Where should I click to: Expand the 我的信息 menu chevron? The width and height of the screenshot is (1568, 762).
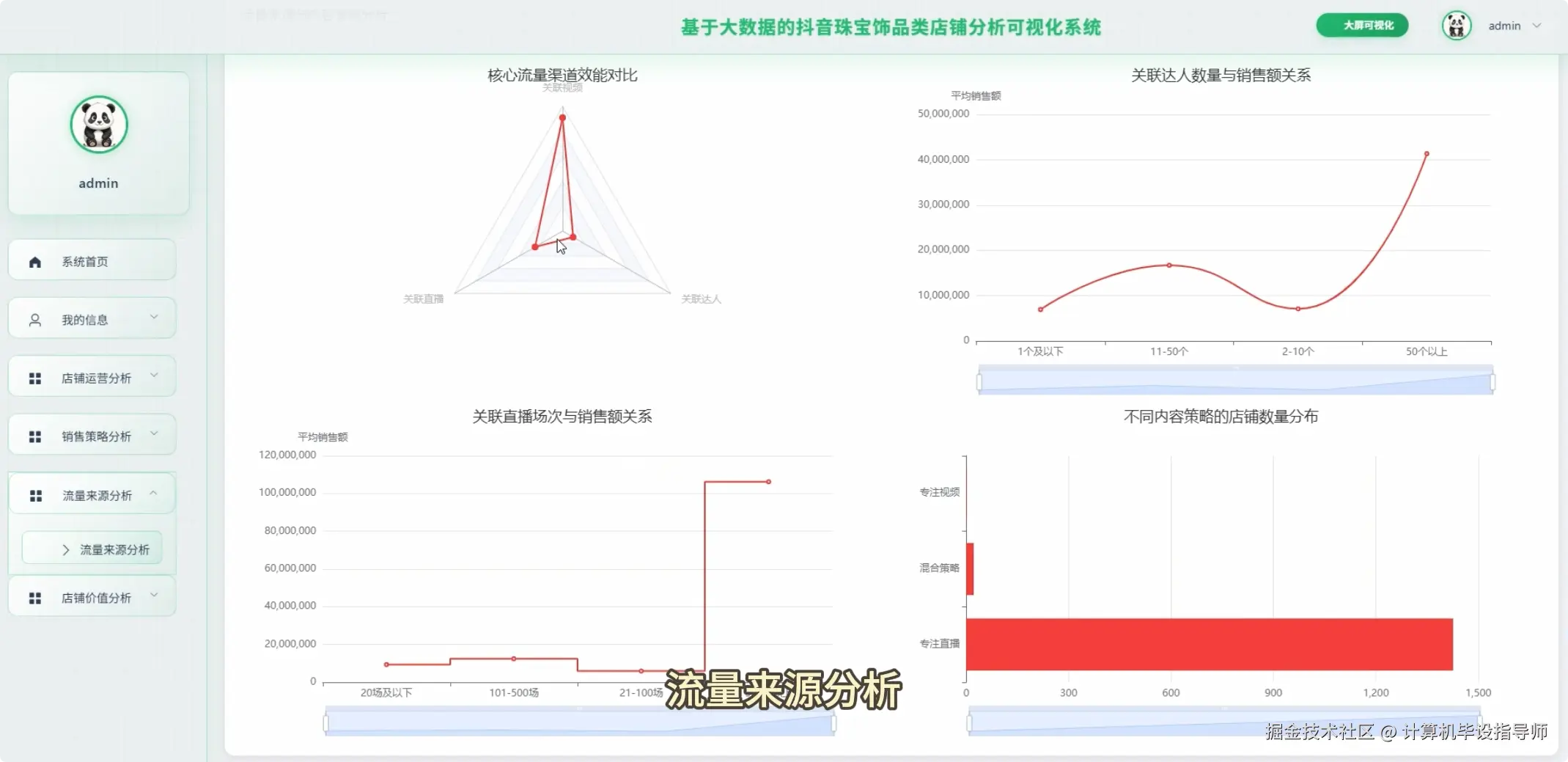point(154,317)
